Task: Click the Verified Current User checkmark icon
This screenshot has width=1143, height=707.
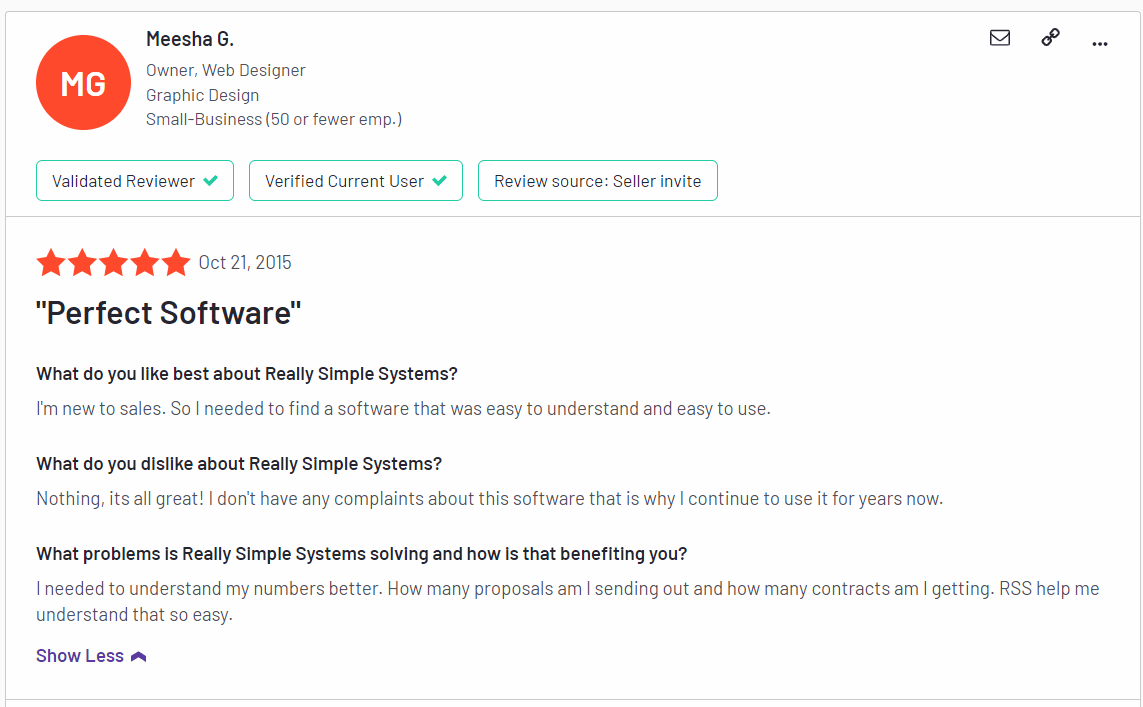Action: [x=440, y=181]
